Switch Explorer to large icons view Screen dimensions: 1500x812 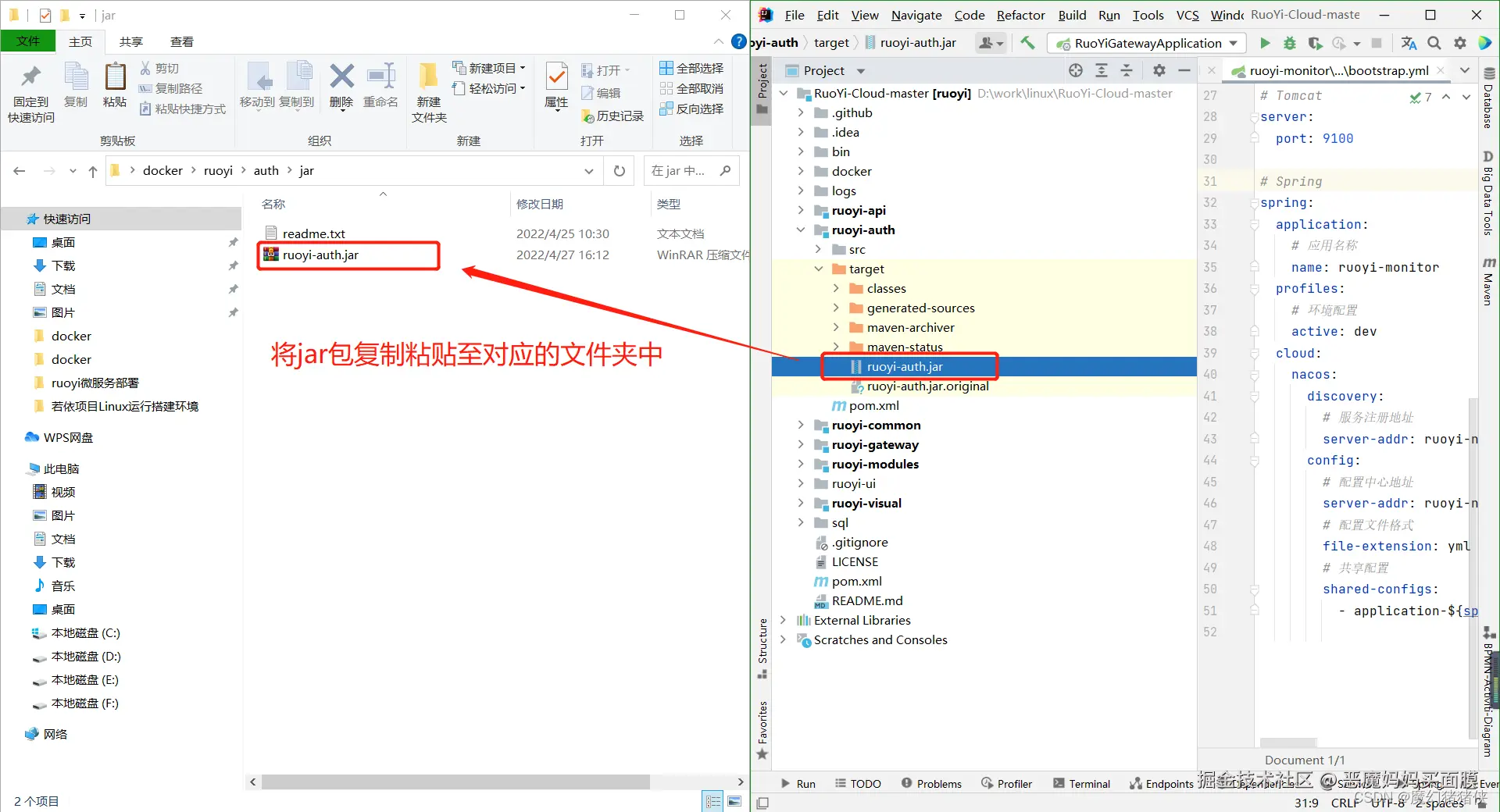[734, 801]
